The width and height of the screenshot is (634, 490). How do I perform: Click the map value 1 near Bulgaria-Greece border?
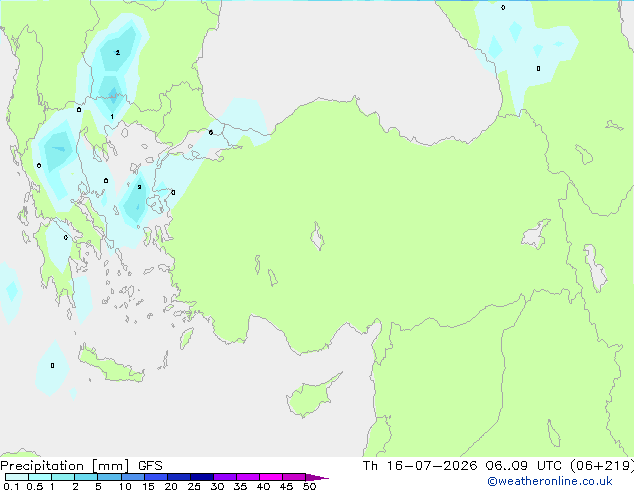(112, 117)
